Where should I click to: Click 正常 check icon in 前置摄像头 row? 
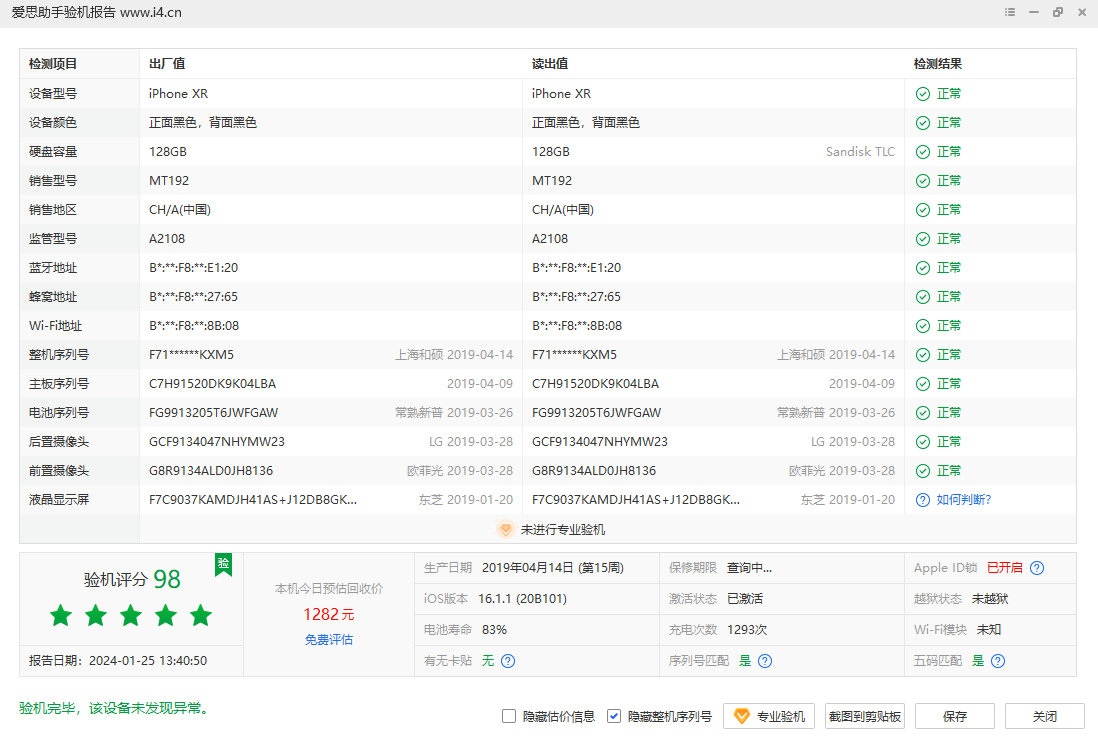point(923,471)
